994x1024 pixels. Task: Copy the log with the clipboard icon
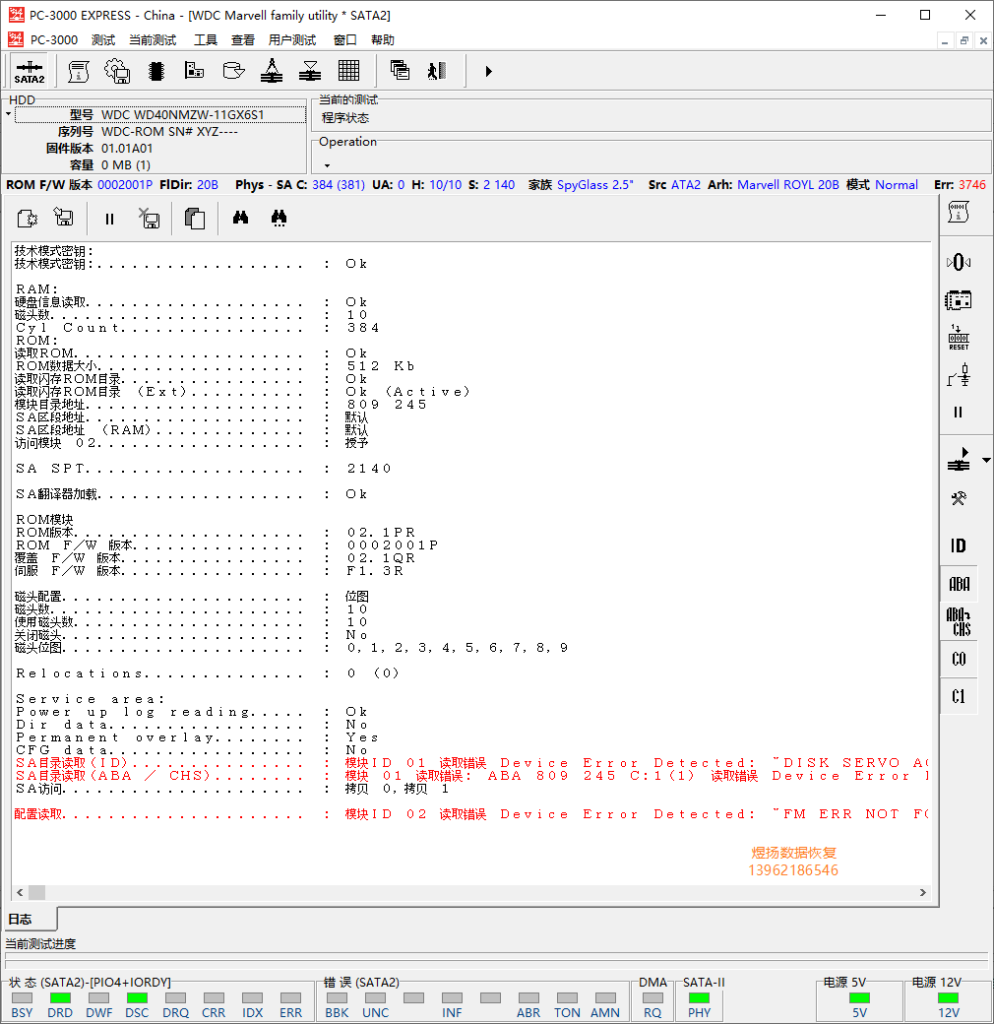point(195,218)
